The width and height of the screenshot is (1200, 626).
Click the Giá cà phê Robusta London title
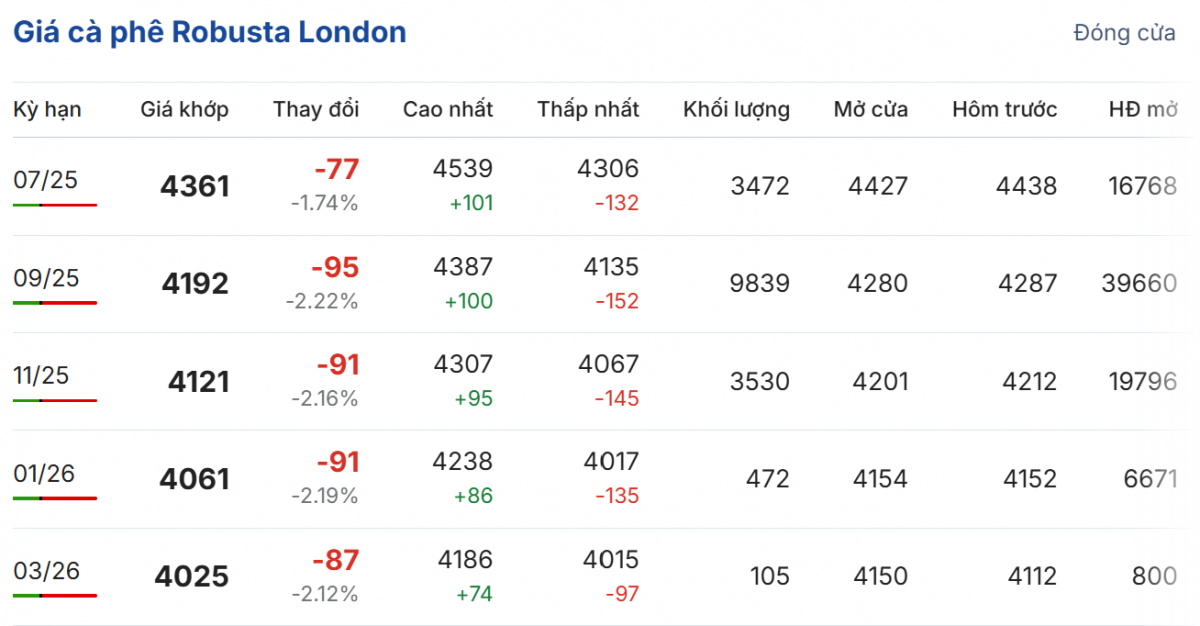click(209, 32)
